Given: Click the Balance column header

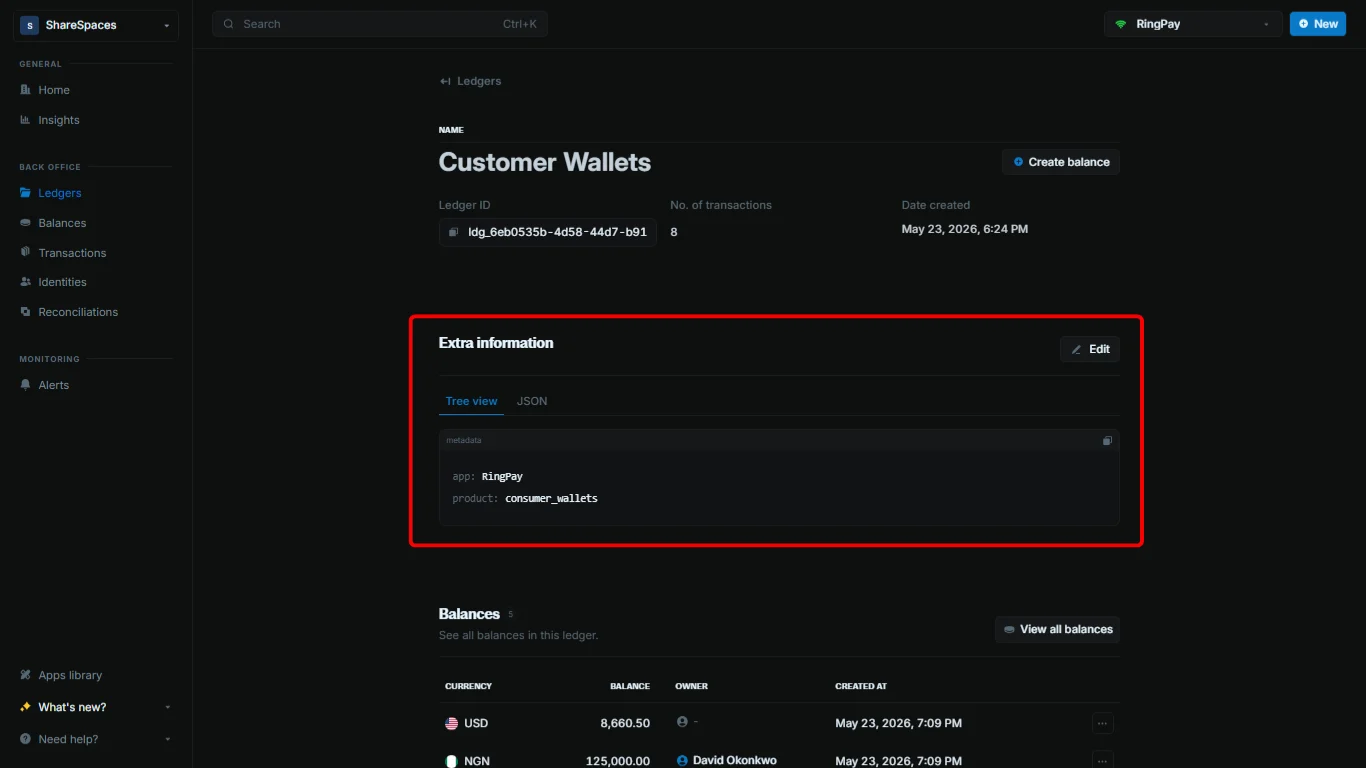Looking at the screenshot, I should click(x=630, y=686).
